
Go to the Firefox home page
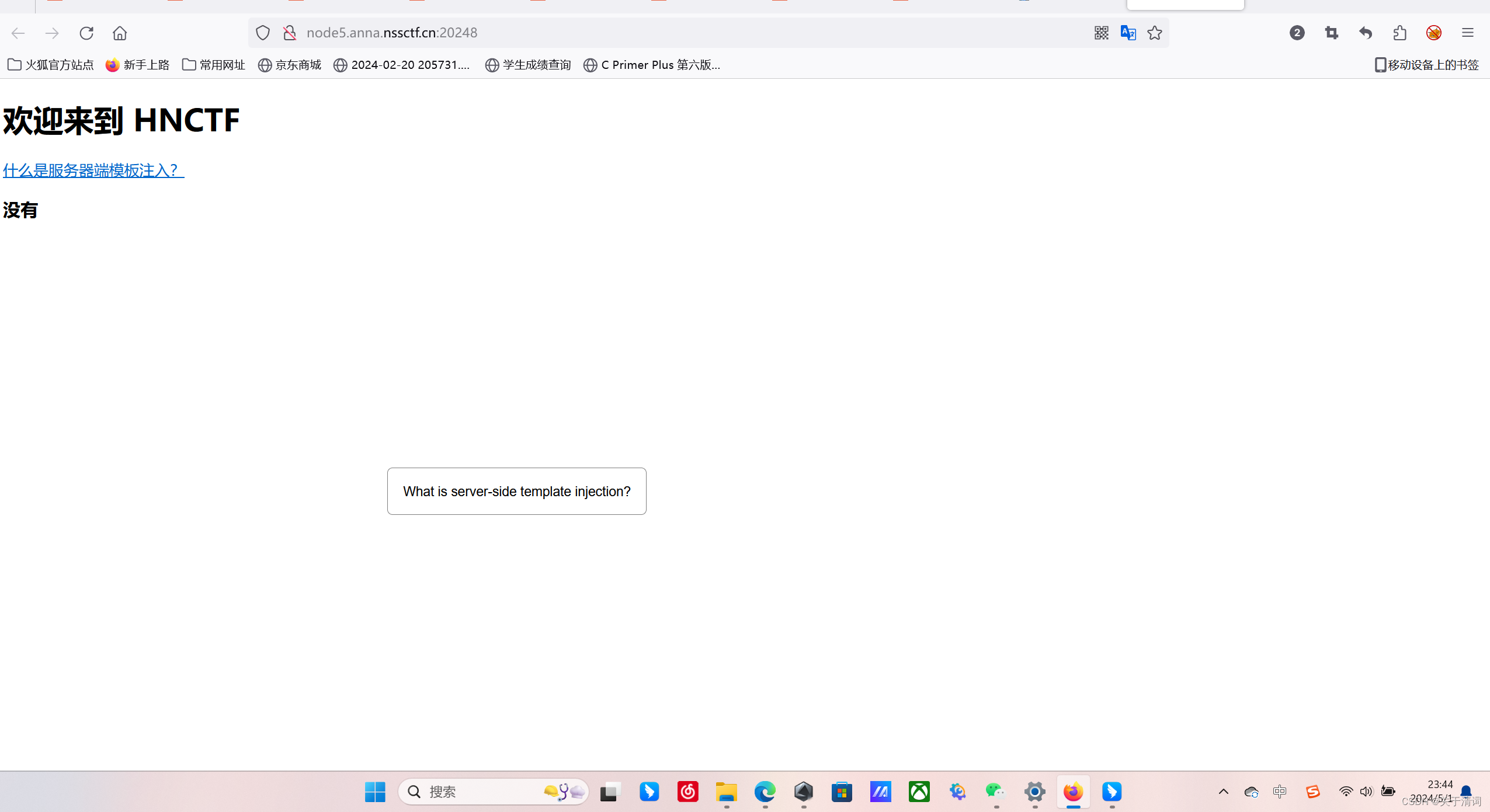click(x=120, y=33)
